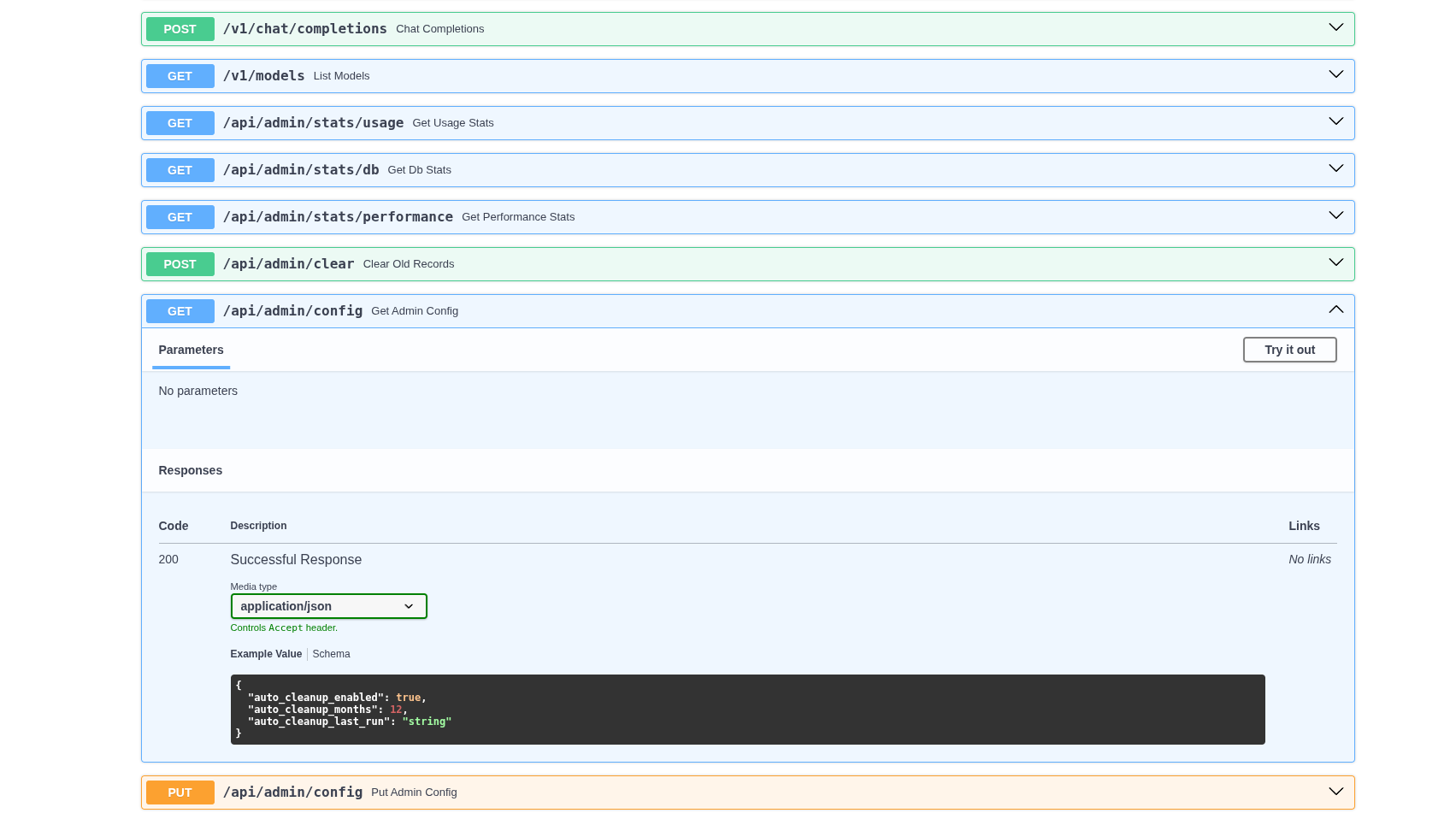1456x819 pixels.
Task: Click the GET badge for /v1/models
Action: [180, 76]
